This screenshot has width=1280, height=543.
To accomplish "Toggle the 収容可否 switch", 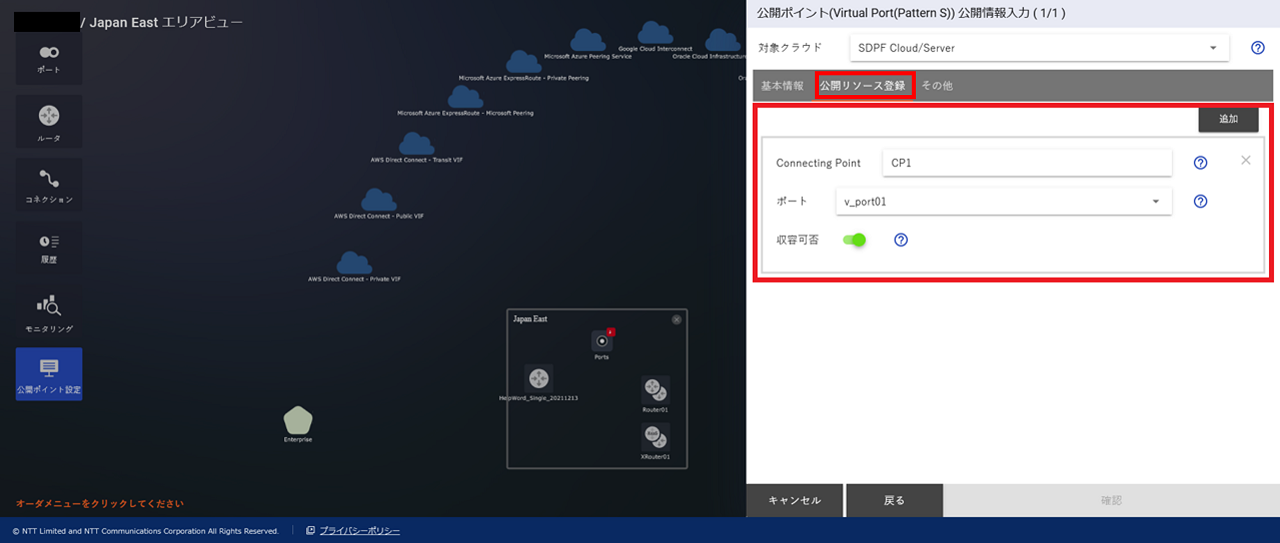I will 854,240.
